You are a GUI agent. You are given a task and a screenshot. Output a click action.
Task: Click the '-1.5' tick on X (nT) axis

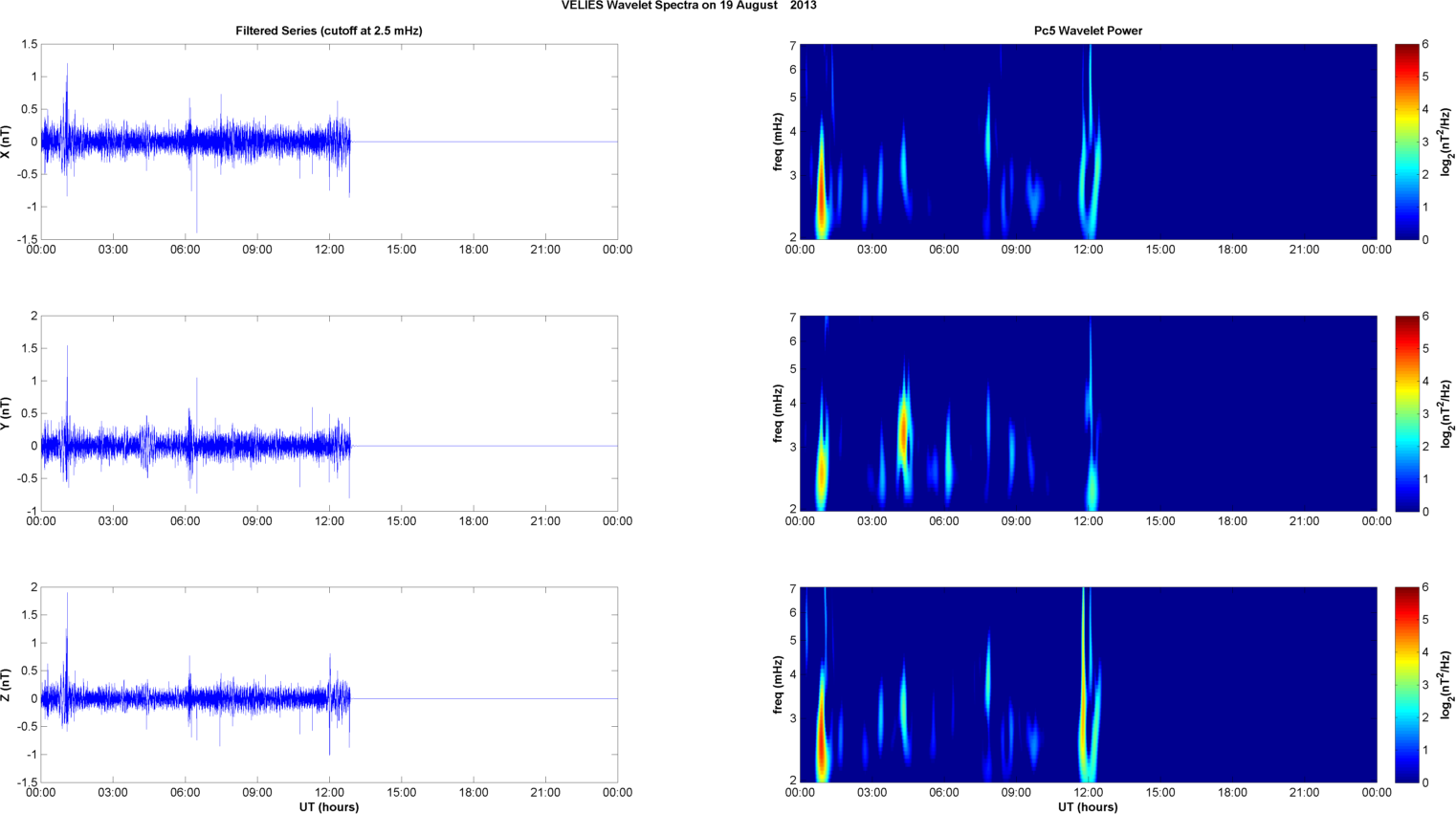pyautogui.click(x=28, y=239)
